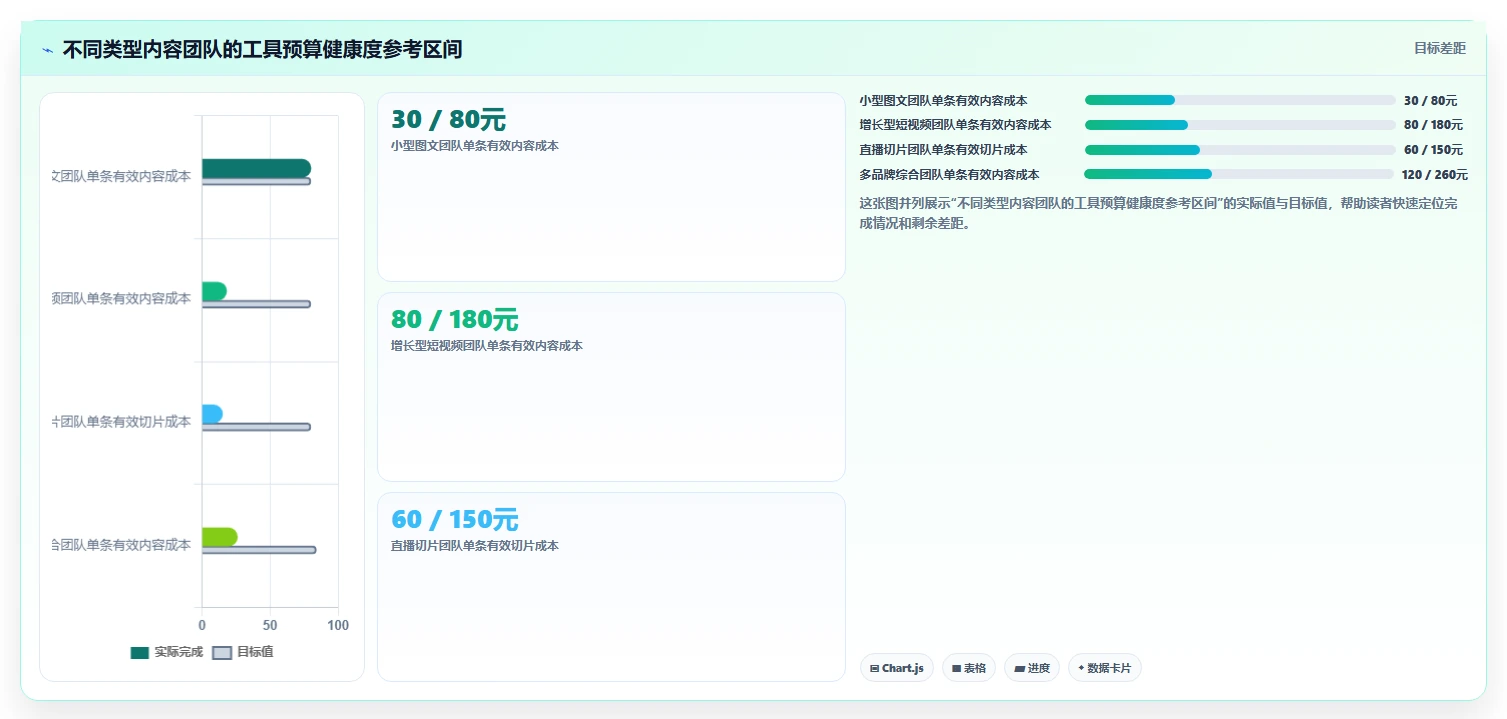Click the 增长型短视频团队 progress bar
The height and width of the screenshot is (719, 1507).
pos(1240,125)
